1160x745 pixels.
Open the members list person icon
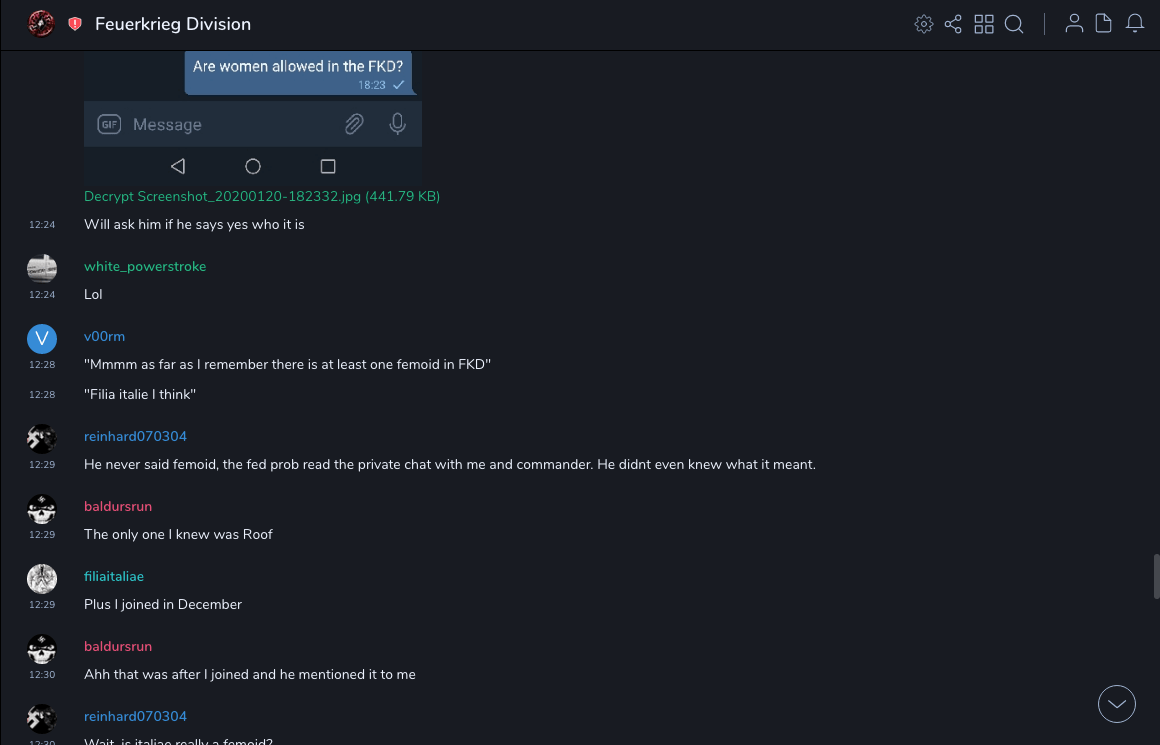pos(1074,24)
